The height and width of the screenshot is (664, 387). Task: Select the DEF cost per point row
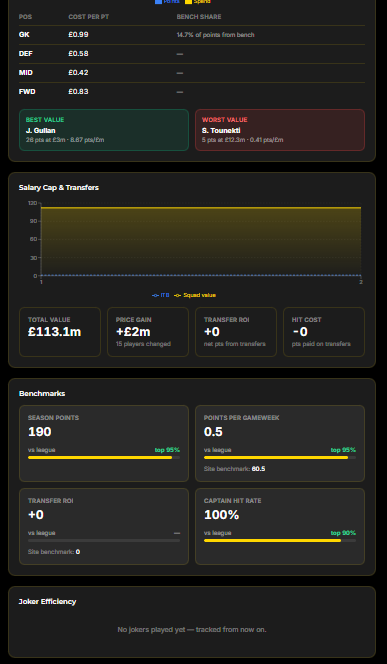click(x=192, y=54)
